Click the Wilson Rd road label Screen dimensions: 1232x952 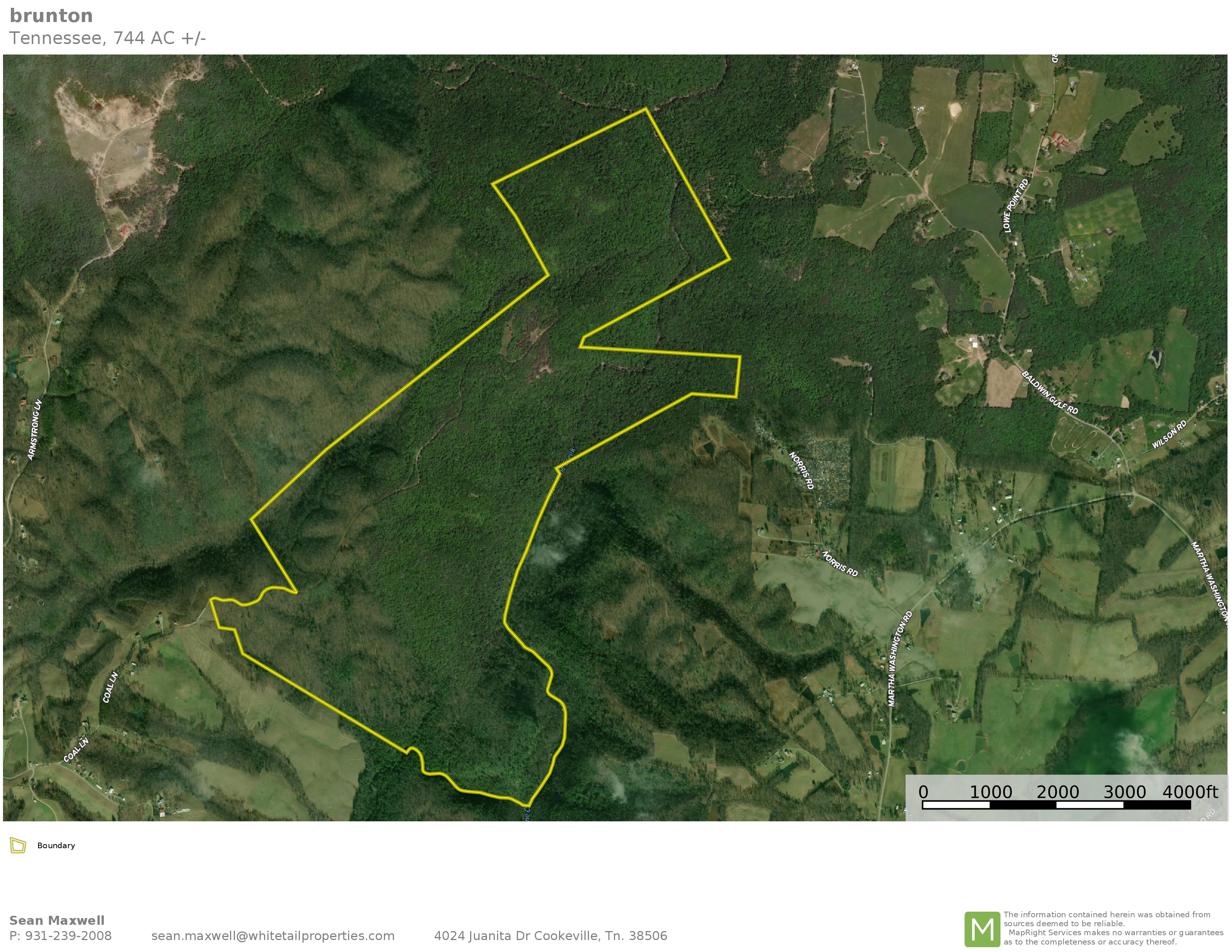coord(1169,434)
